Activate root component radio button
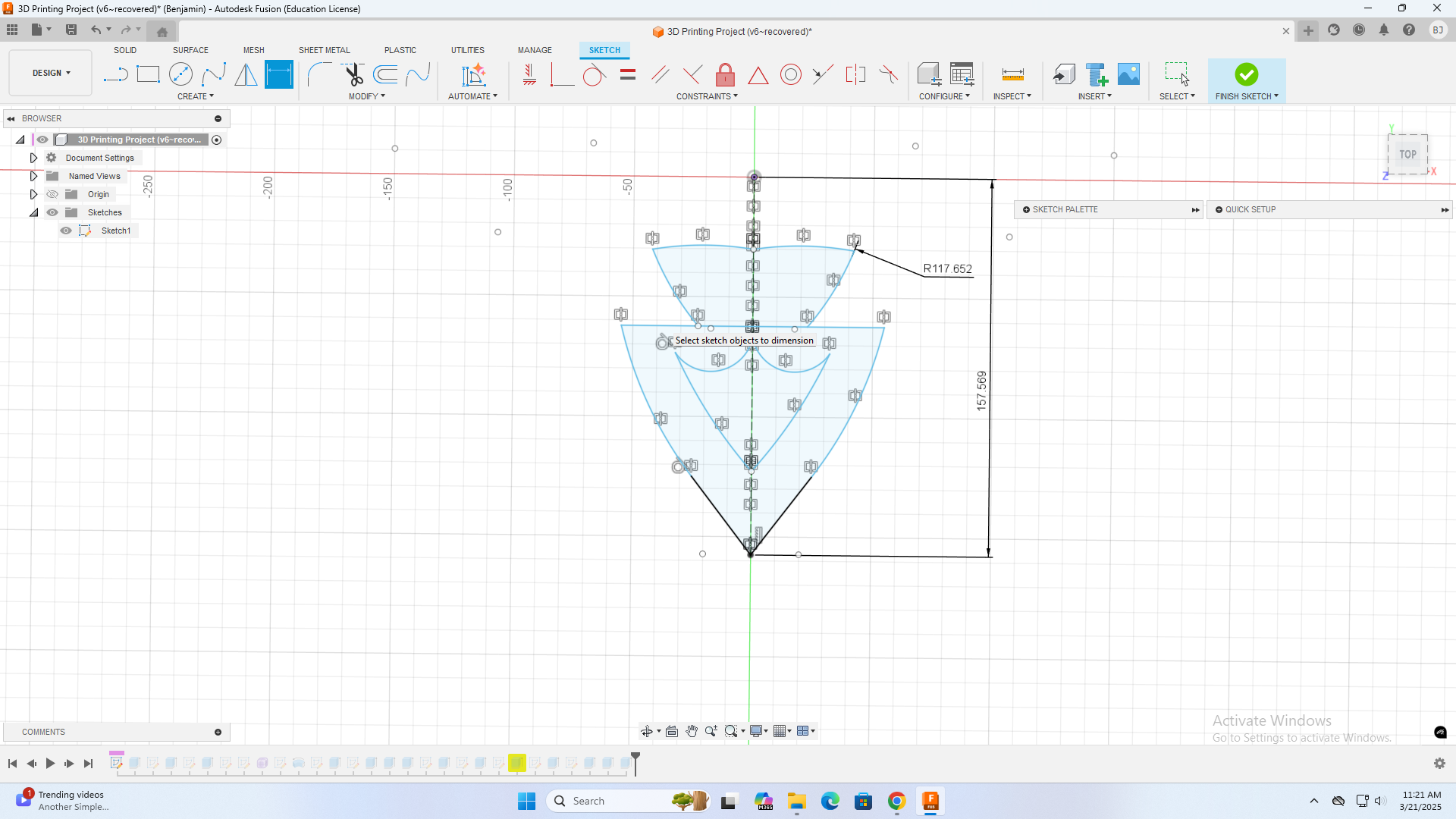 (x=217, y=140)
